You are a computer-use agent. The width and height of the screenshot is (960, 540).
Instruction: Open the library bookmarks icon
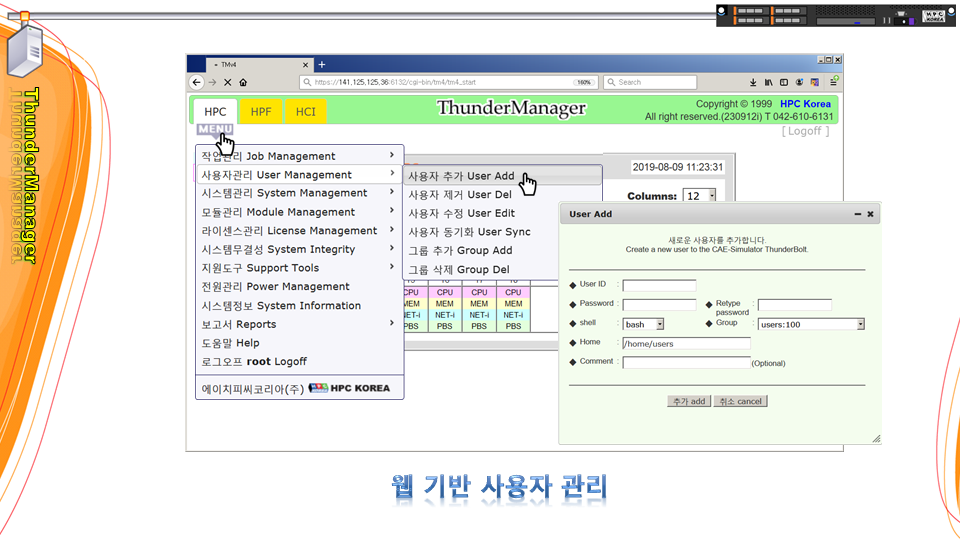point(768,82)
